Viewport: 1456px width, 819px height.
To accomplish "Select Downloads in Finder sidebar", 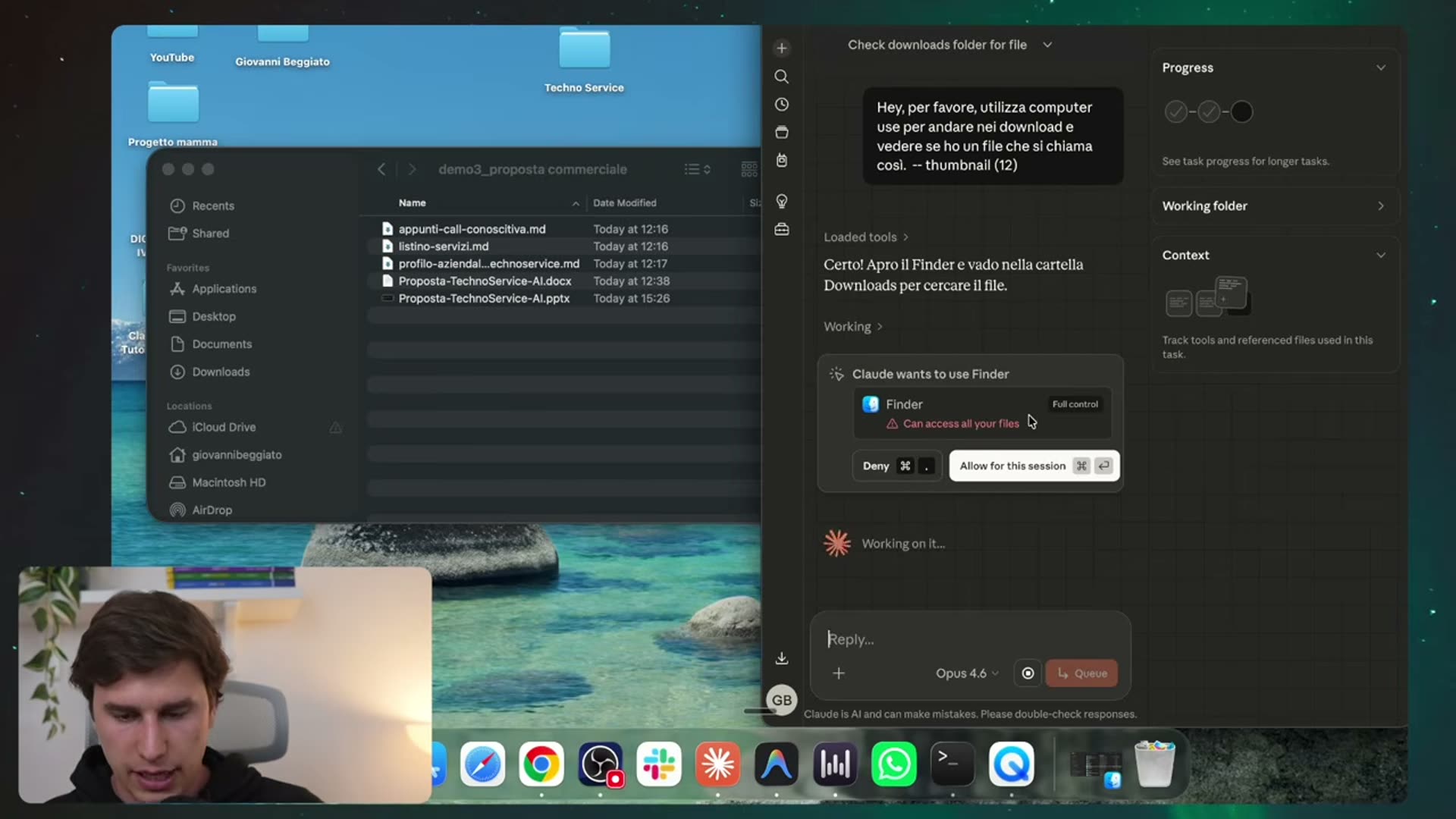I will [x=221, y=372].
